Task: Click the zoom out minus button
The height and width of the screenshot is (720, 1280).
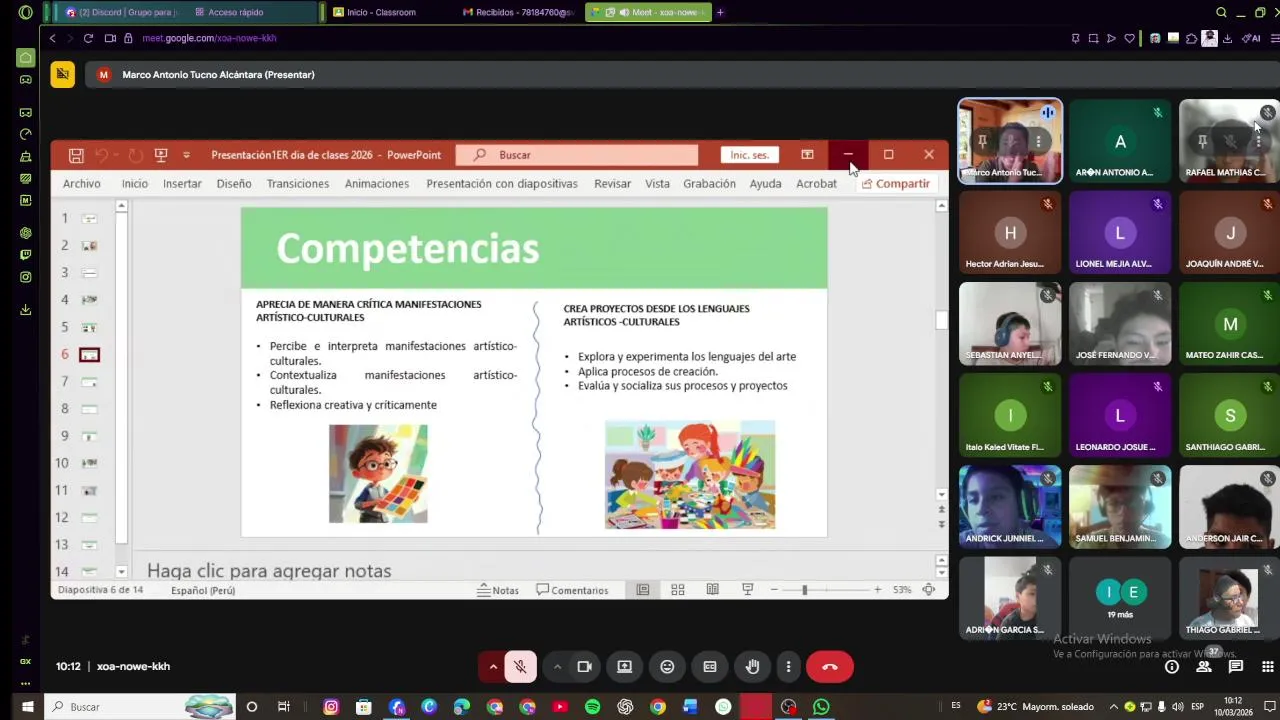Action: [774, 590]
